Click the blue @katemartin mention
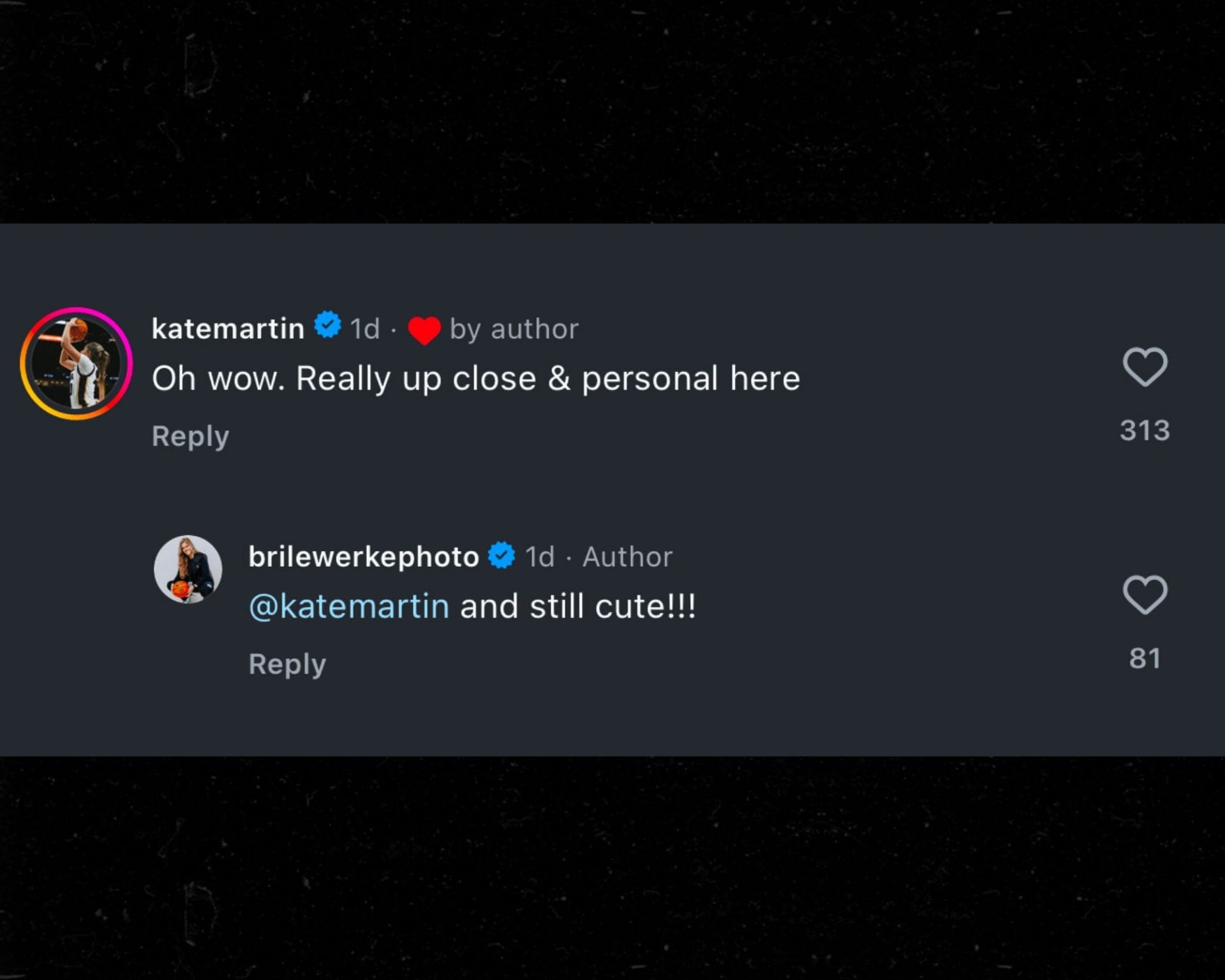The image size is (1225, 980). click(x=349, y=606)
